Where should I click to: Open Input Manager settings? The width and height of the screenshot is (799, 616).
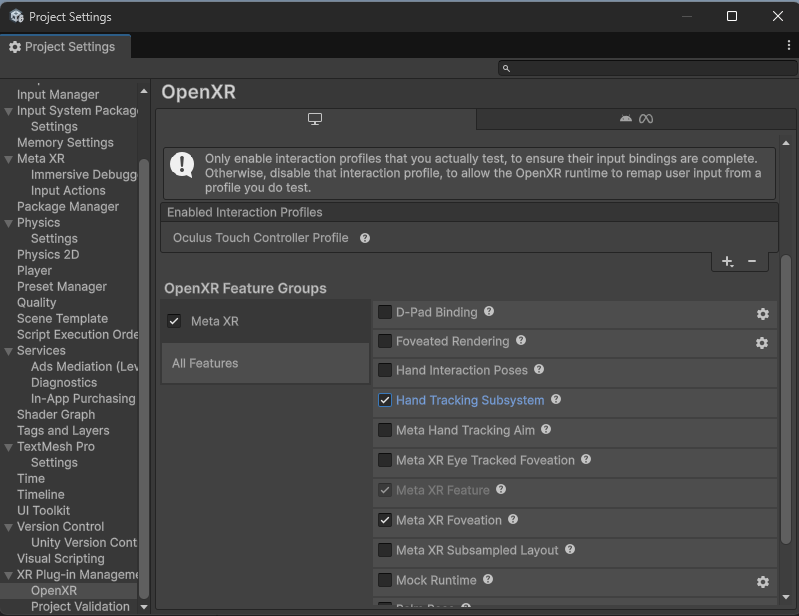coord(58,94)
